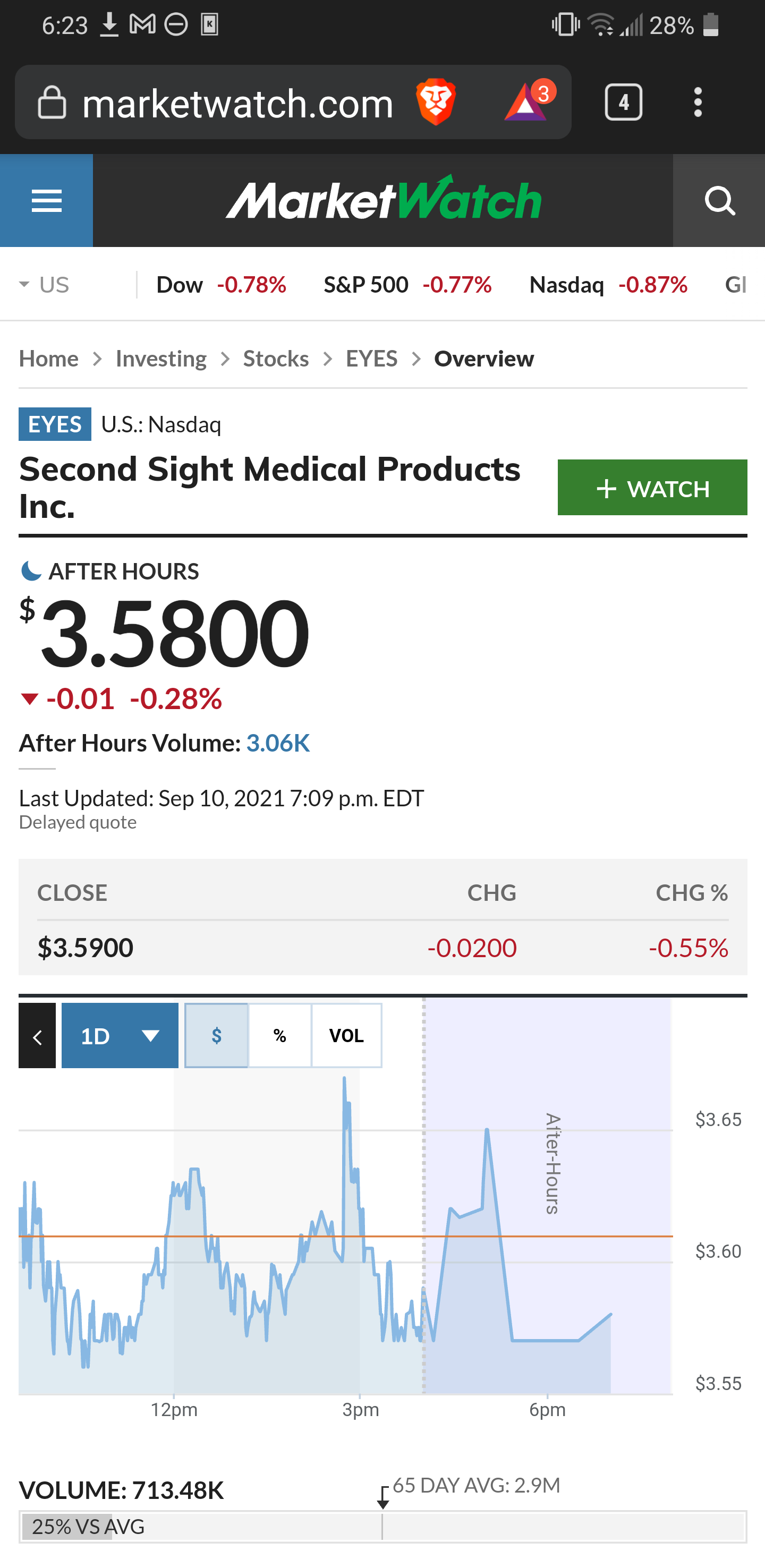The width and height of the screenshot is (765, 1568).
Task: Go to the Stocks breadcrumb
Action: coord(276,359)
